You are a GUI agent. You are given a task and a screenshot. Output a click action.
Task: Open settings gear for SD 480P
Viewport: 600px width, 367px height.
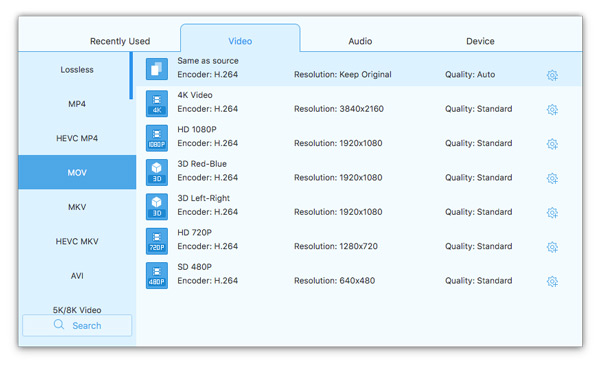click(x=552, y=281)
